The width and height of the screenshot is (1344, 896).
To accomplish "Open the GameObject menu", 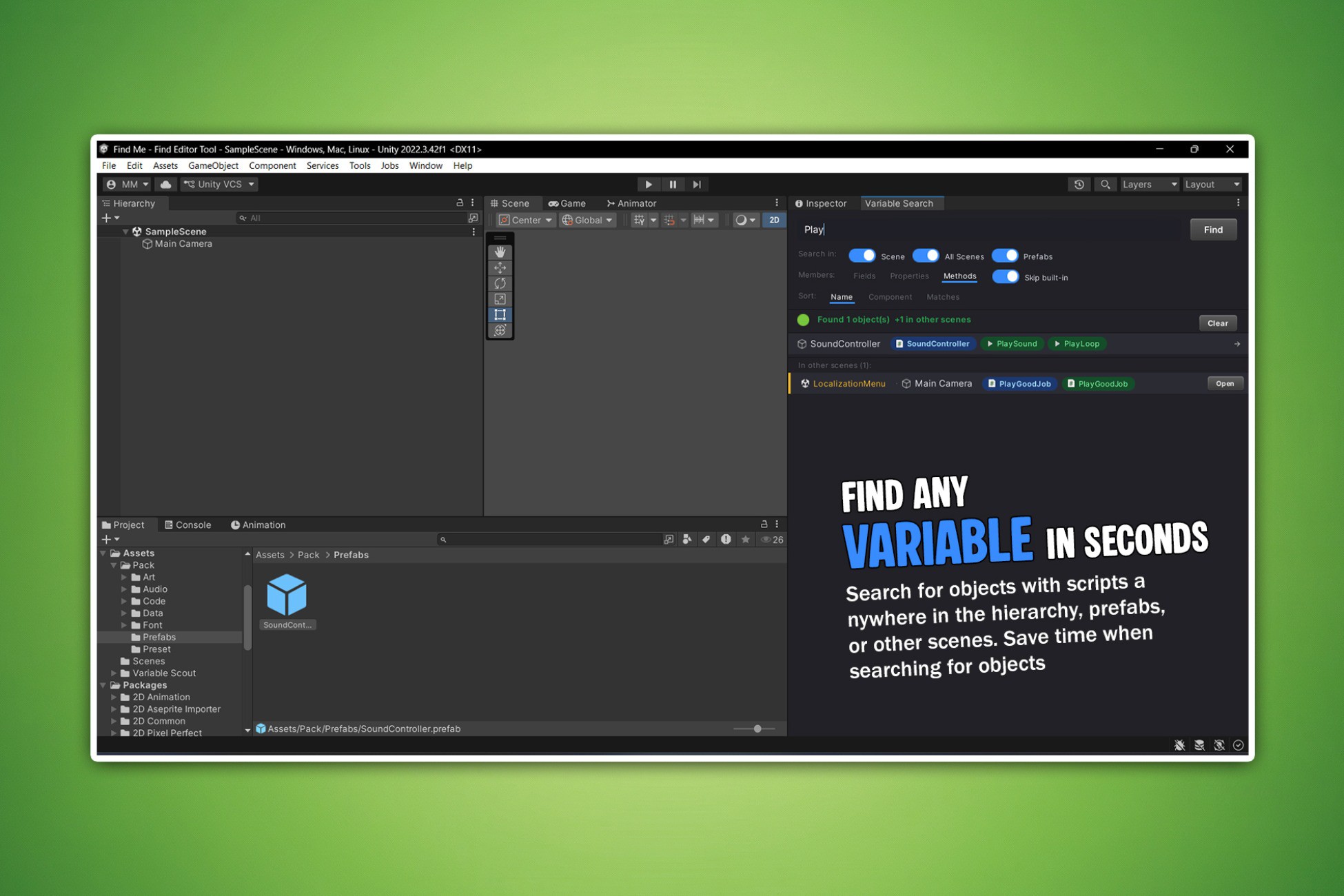I will click(213, 165).
